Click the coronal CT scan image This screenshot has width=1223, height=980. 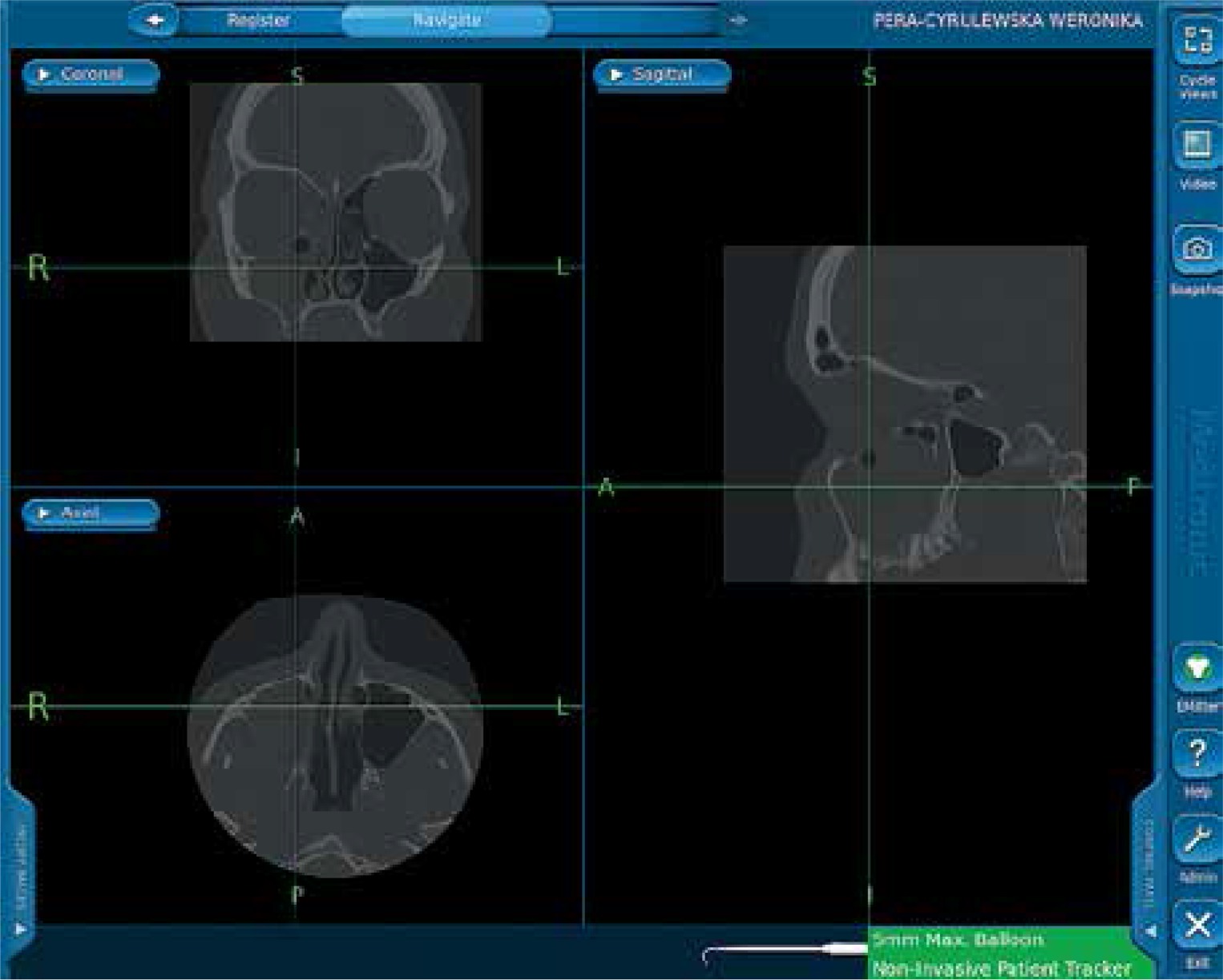pyautogui.click(x=335, y=212)
